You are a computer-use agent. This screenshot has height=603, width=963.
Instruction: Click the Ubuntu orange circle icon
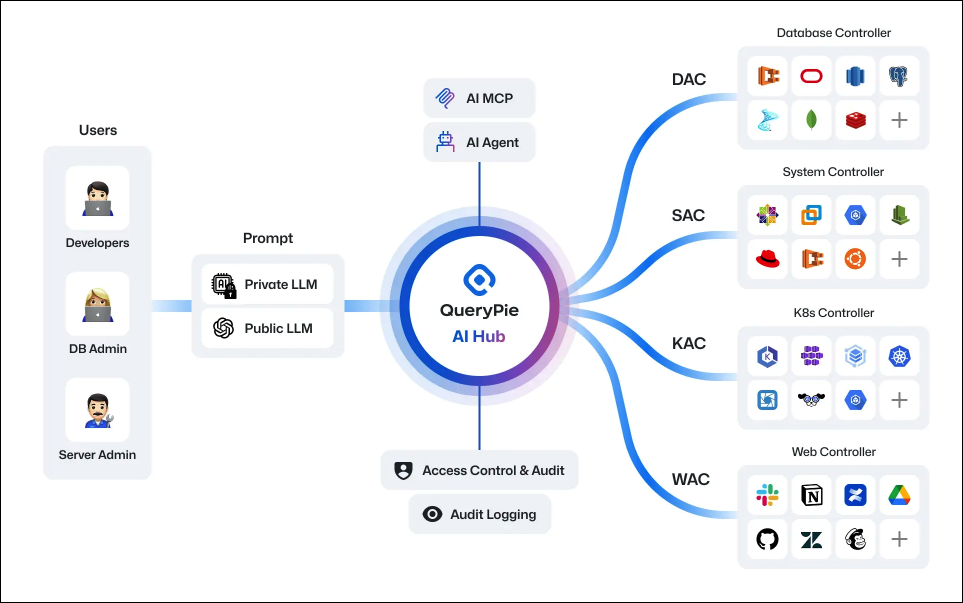tap(855, 259)
